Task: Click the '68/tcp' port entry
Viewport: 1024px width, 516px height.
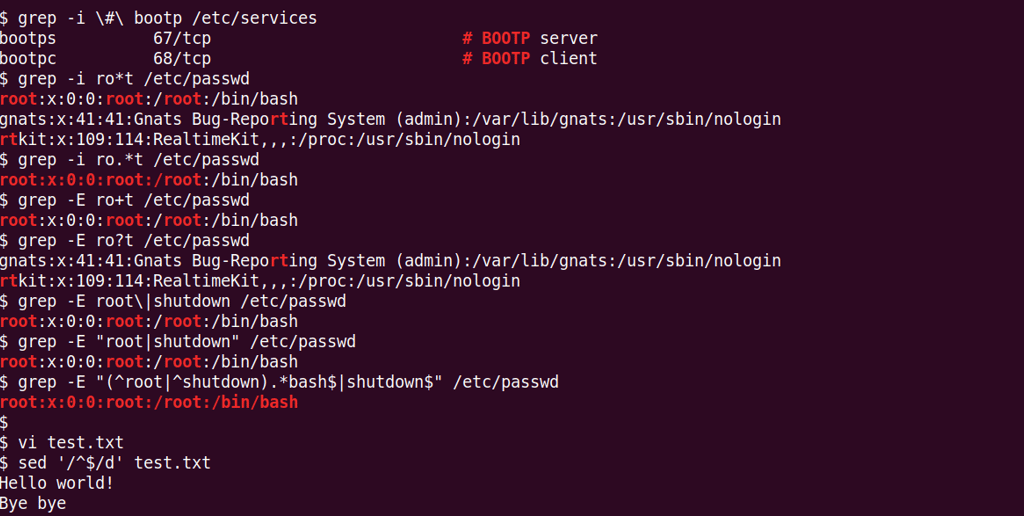Action: 182,58
